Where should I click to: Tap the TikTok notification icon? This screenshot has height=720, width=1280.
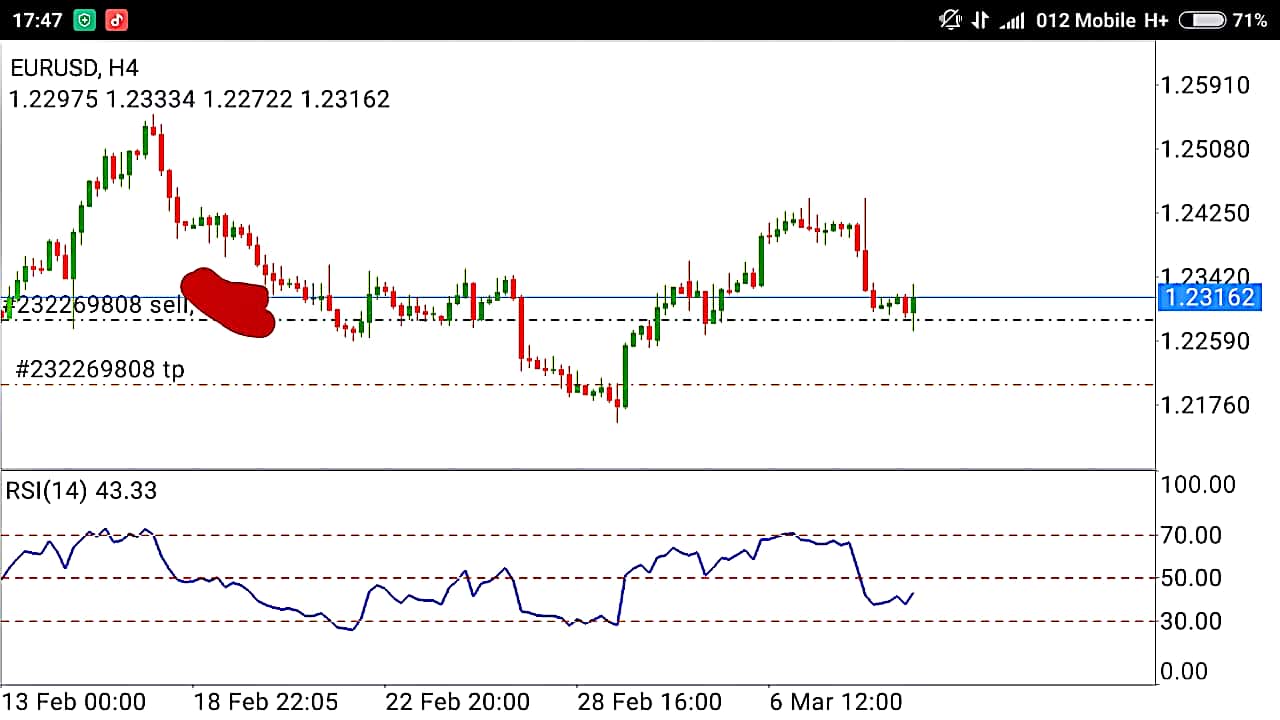(x=116, y=20)
